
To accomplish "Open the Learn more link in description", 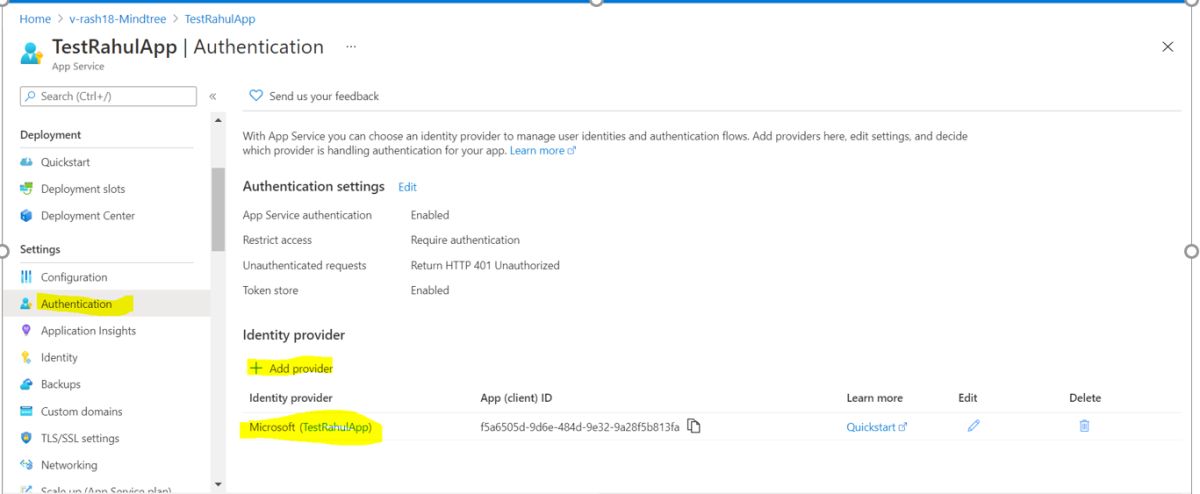I will (x=543, y=151).
